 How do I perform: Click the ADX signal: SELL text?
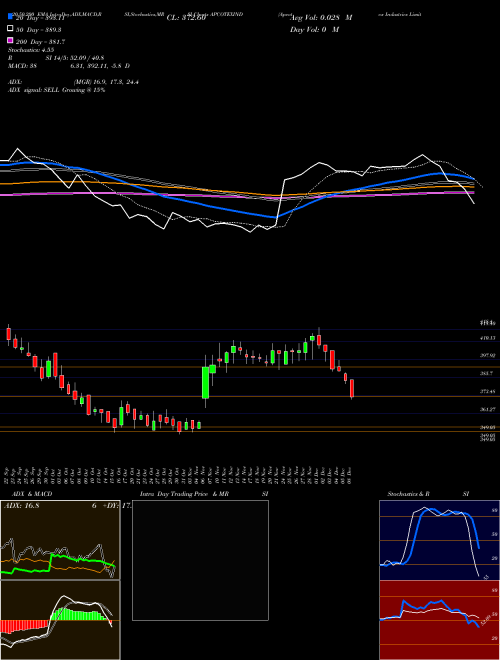pyautogui.click(x=57, y=90)
